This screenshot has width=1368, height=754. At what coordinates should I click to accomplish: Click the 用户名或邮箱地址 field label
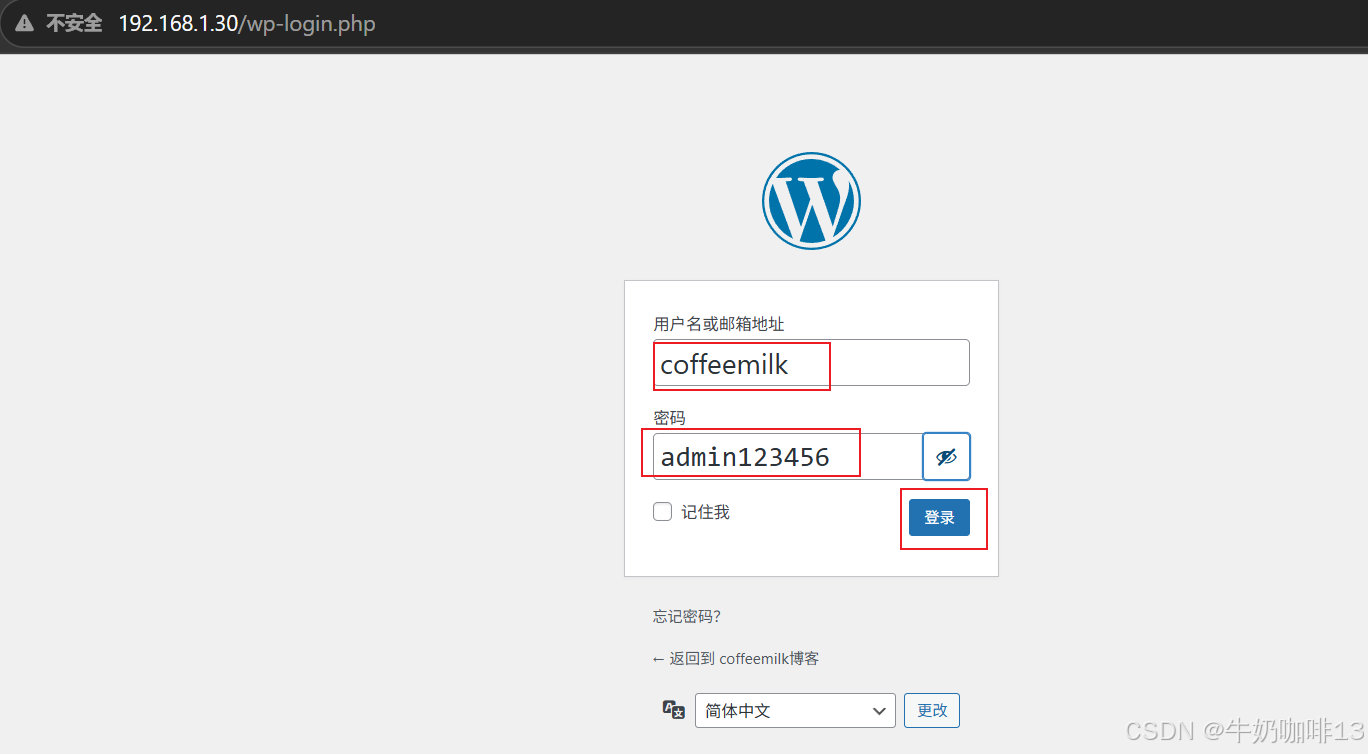point(719,324)
